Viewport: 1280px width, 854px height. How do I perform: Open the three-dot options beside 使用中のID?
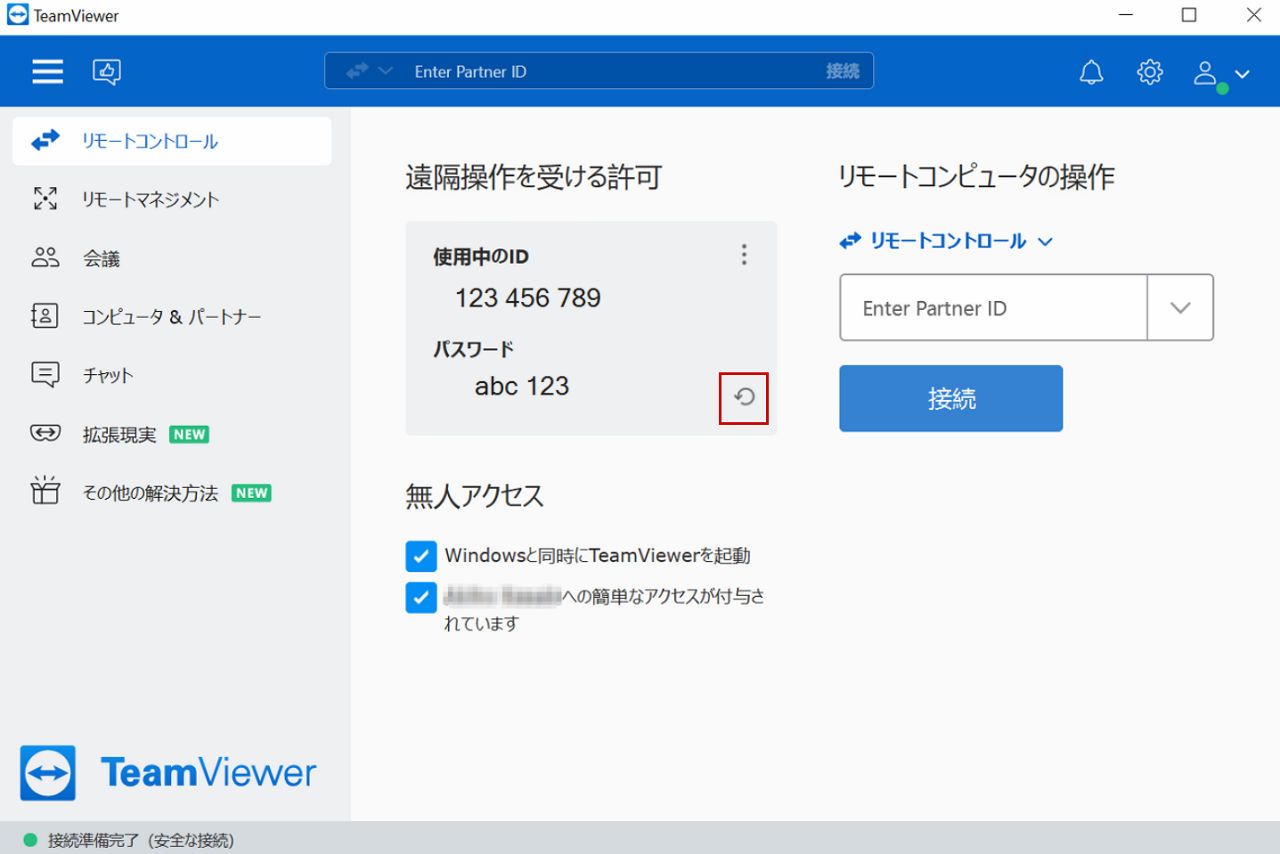point(743,255)
